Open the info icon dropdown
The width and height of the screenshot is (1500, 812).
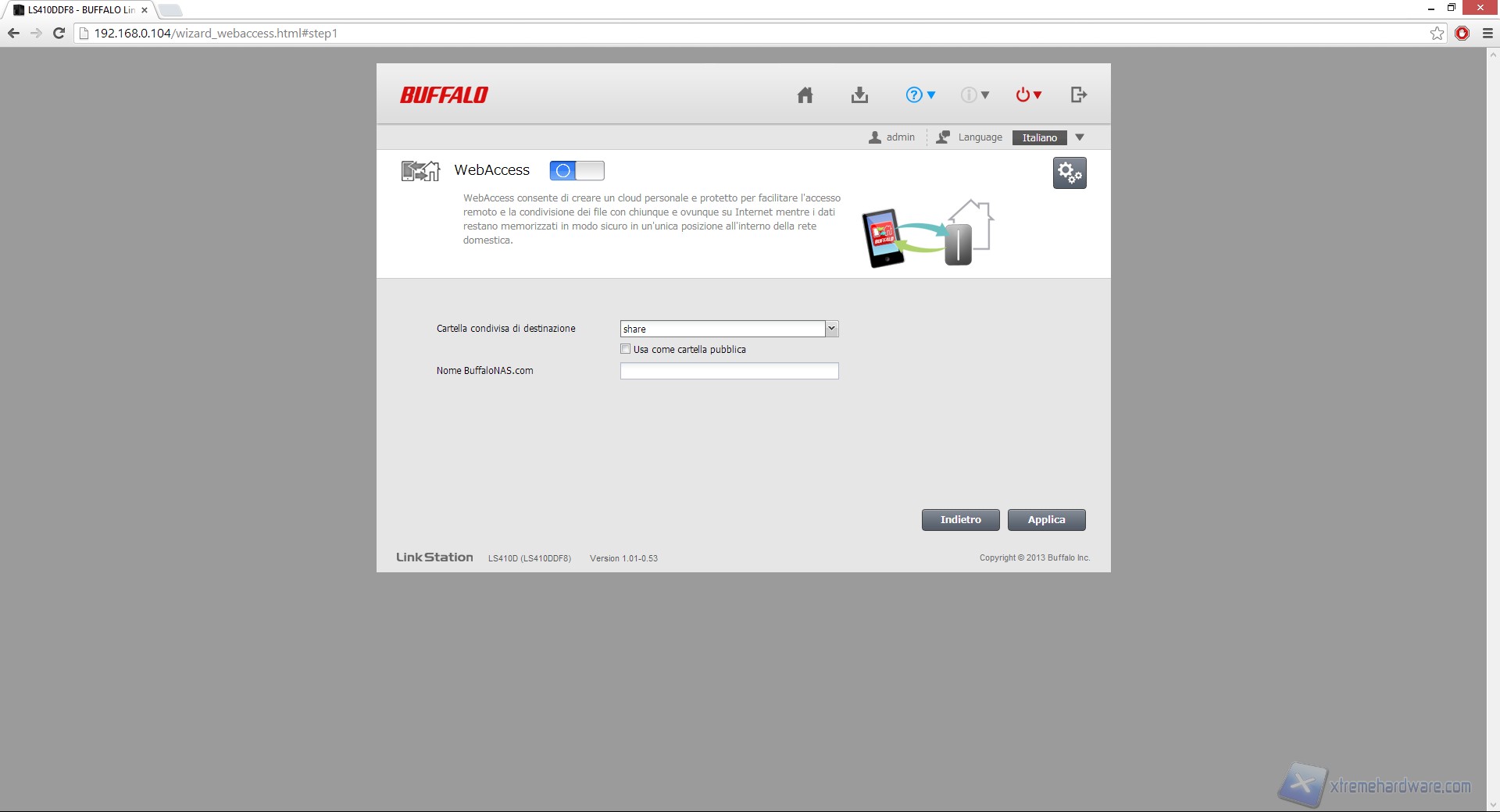click(x=974, y=95)
